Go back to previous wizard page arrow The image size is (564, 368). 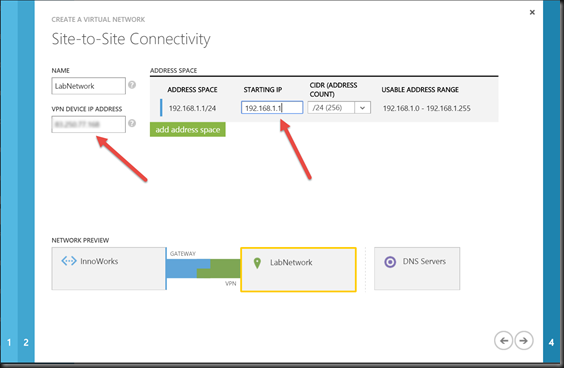click(504, 340)
